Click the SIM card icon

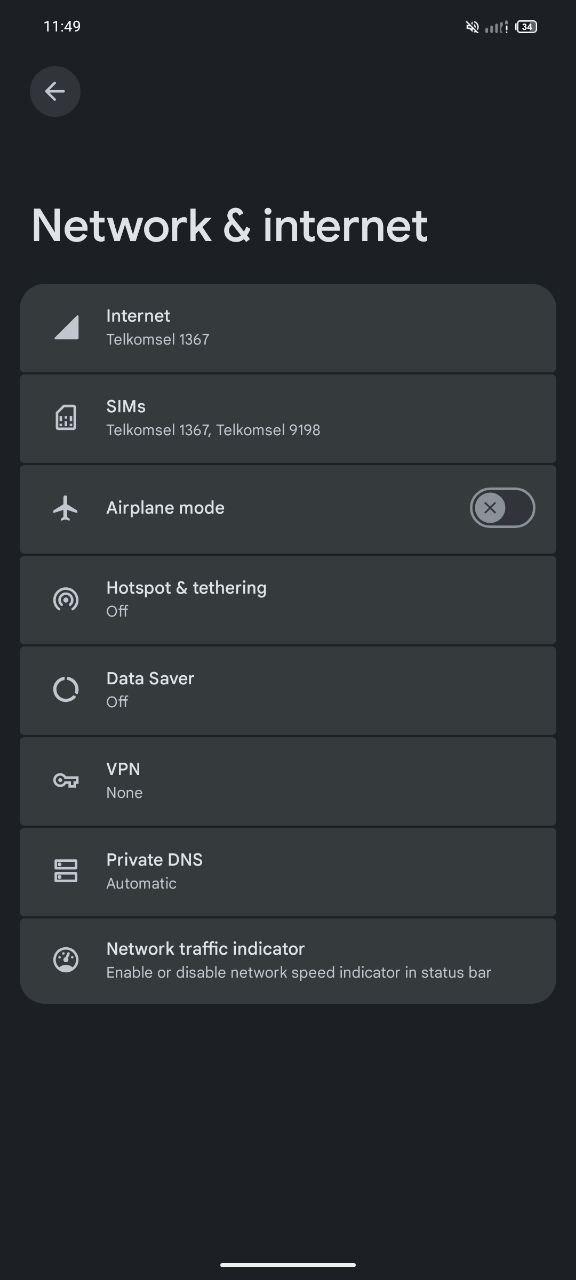[x=66, y=418]
